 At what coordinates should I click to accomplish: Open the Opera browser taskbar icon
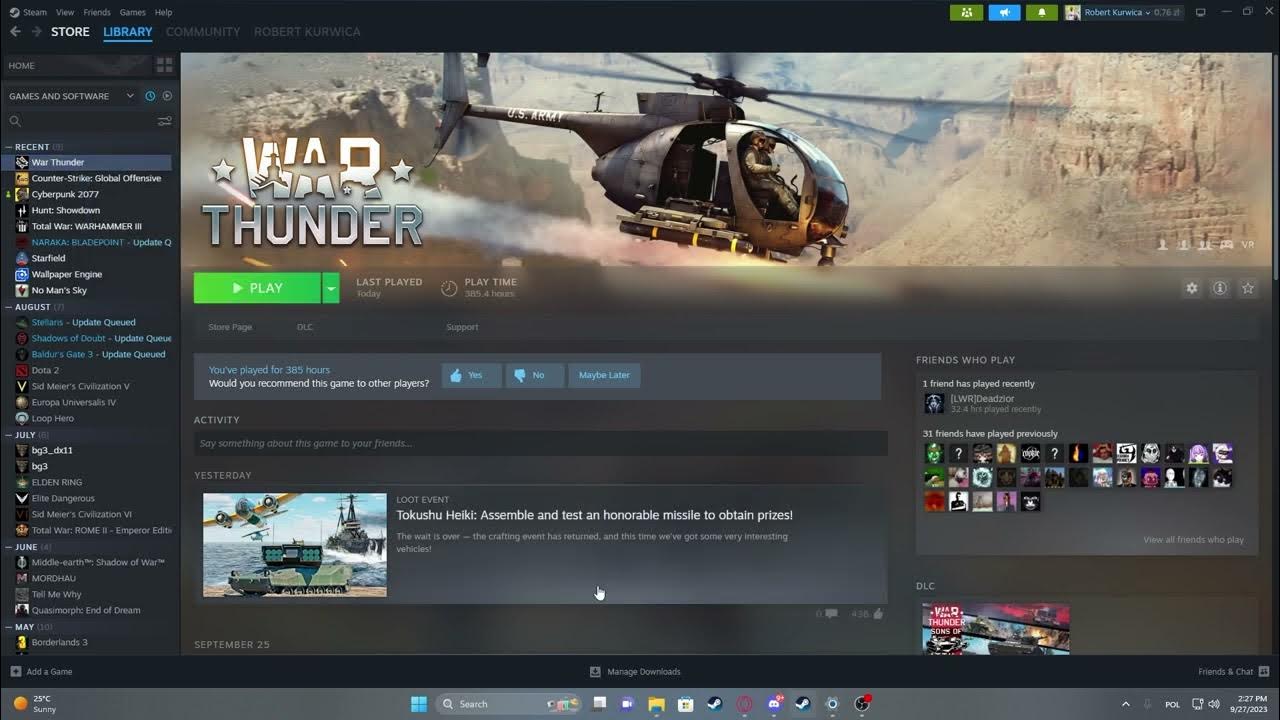745,704
